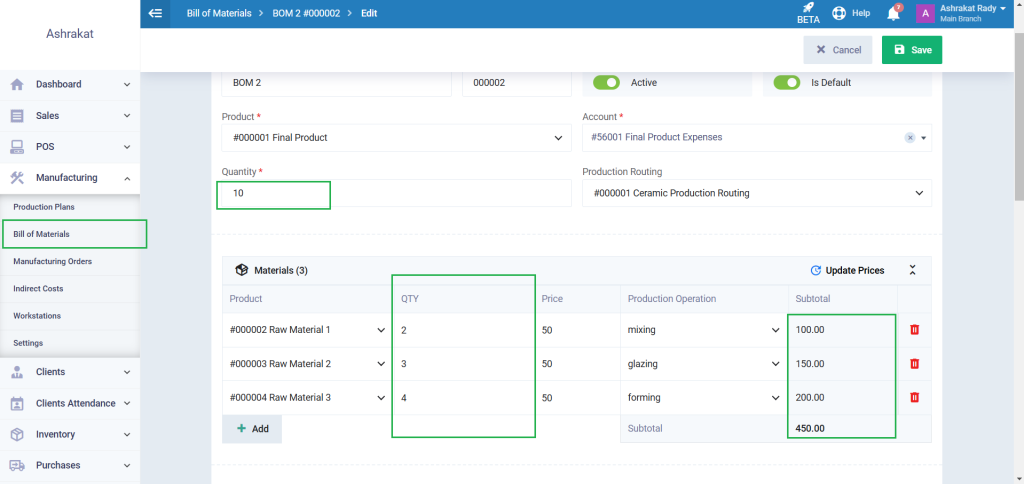Go to BOM 2 #000002 breadcrumb

306,13
